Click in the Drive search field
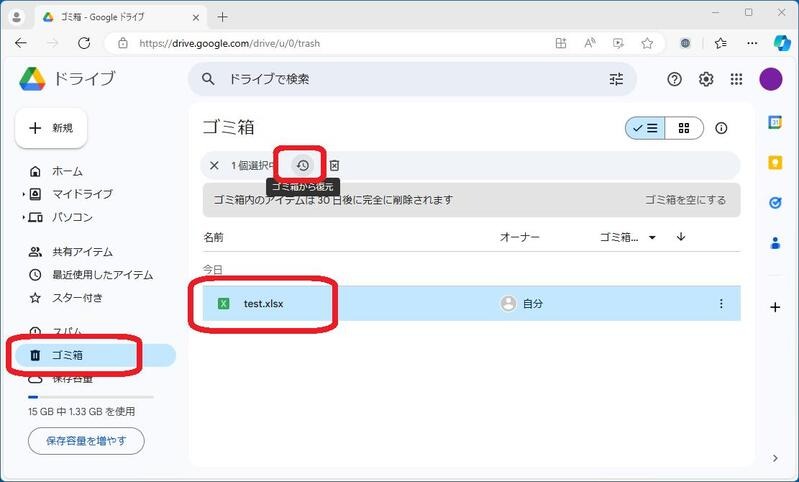Image resolution: width=799 pixels, height=482 pixels. pos(412,79)
